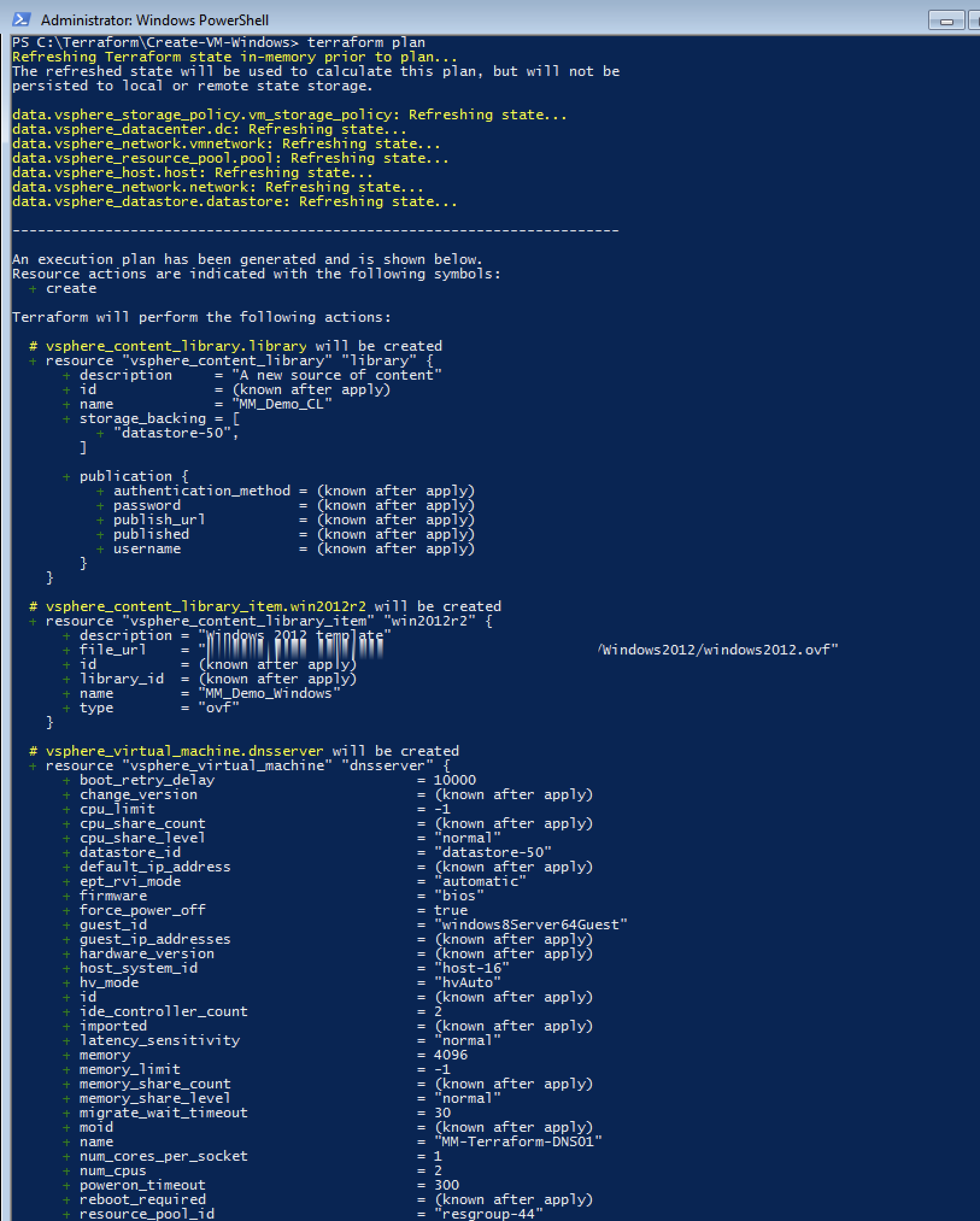Click the "MM-Terraform-DNS01" name value
The image size is (980, 1221).
coord(518,1142)
